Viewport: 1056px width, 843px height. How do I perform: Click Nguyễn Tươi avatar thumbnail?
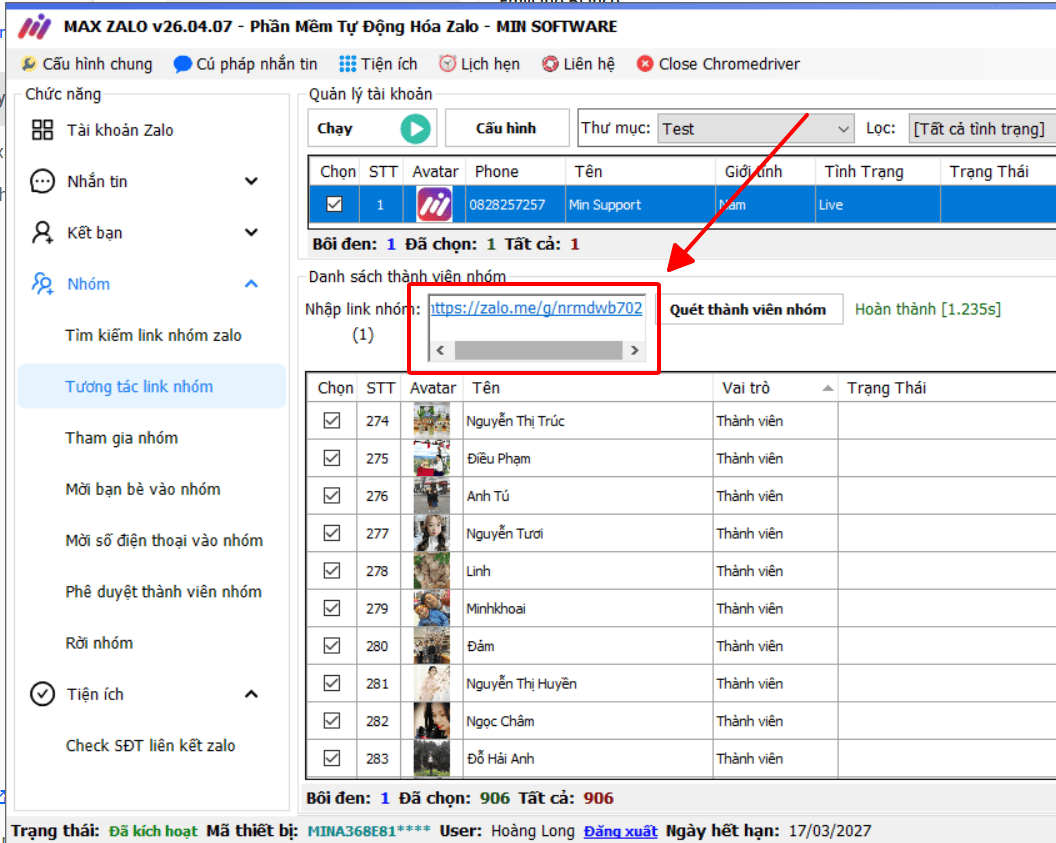click(432, 533)
